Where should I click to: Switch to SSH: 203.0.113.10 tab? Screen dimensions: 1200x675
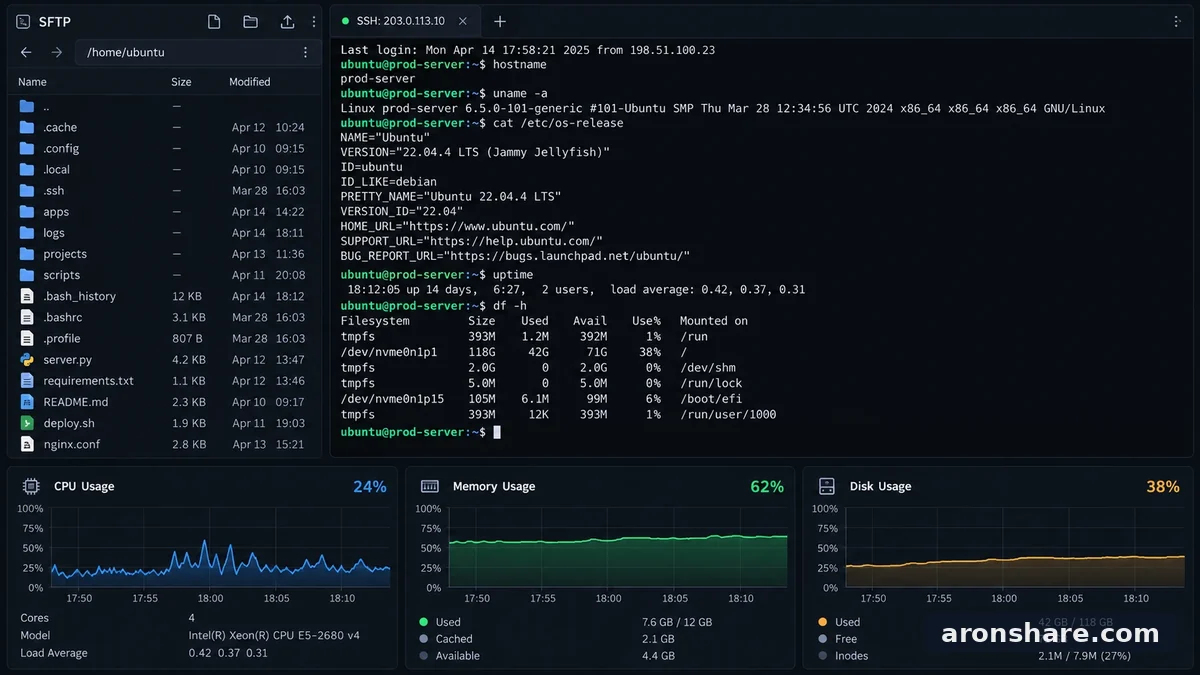pos(407,21)
